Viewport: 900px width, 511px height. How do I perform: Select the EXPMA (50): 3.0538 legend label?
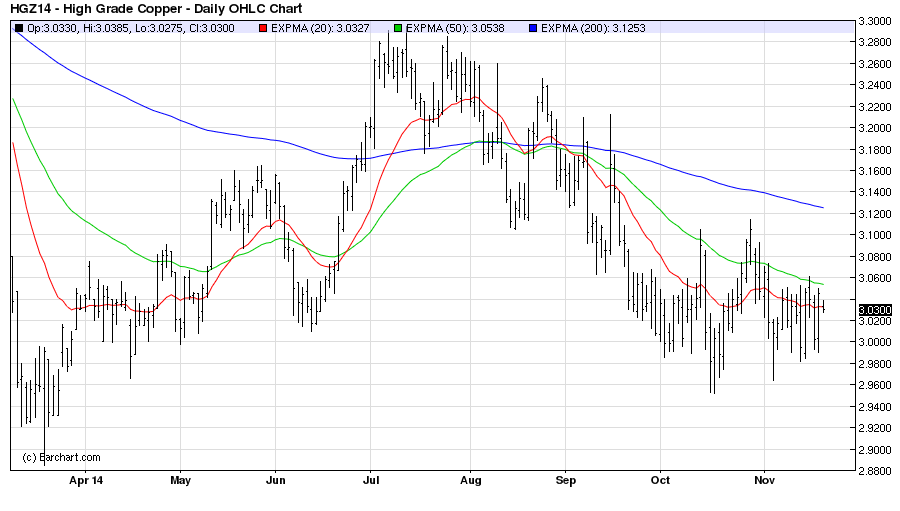pyautogui.click(x=455, y=28)
